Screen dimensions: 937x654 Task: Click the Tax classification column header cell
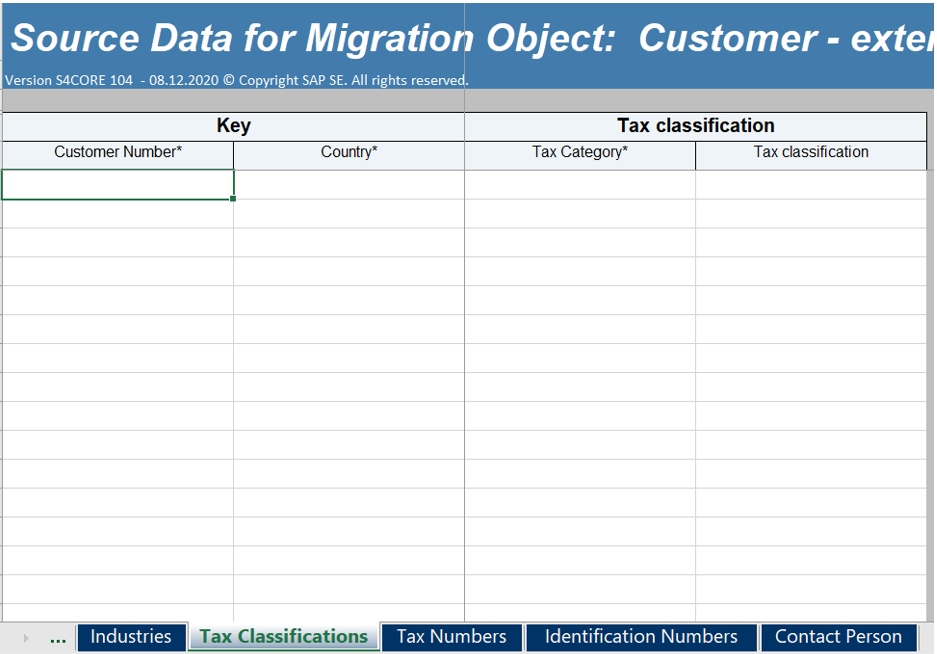(x=811, y=155)
